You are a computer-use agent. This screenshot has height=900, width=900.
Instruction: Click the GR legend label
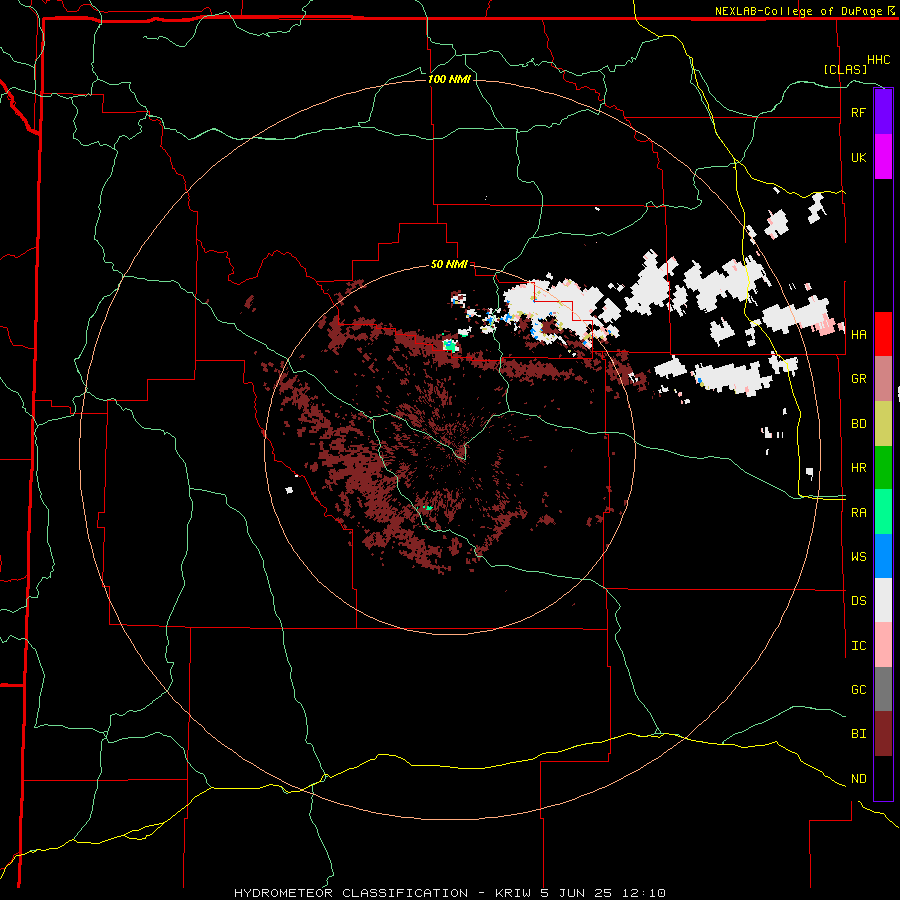(858, 379)
